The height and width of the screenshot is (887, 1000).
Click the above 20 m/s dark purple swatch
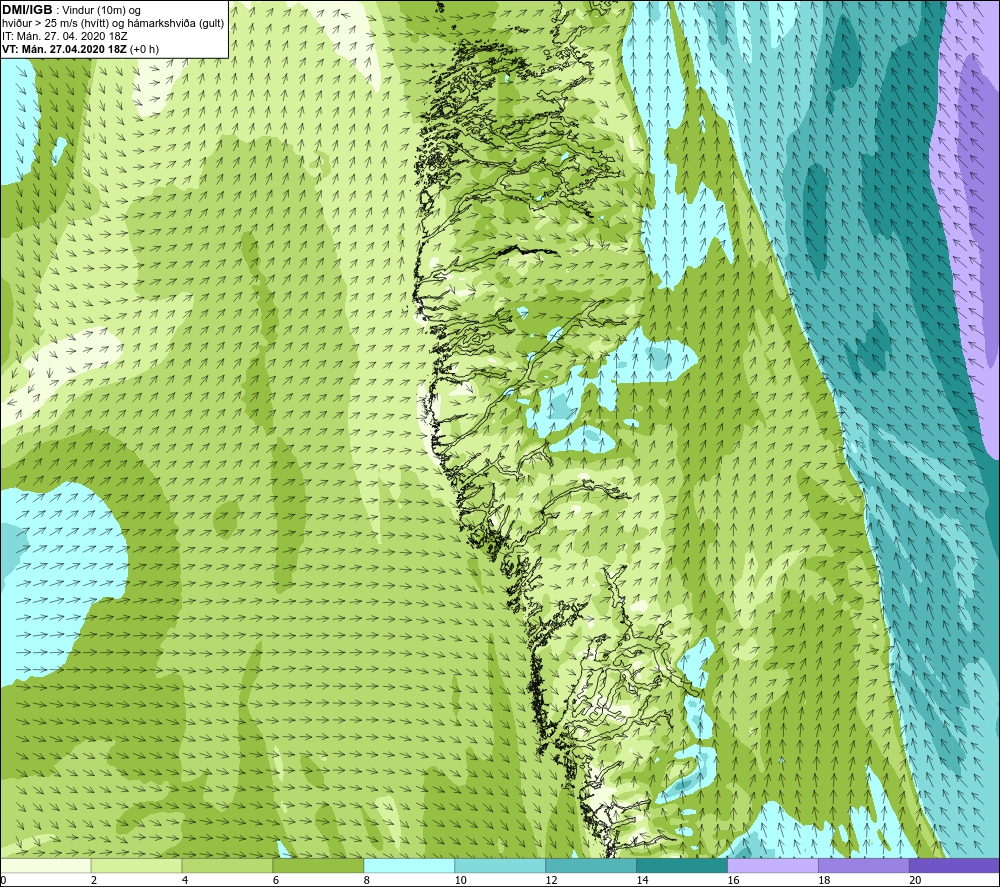click(954, 865)
